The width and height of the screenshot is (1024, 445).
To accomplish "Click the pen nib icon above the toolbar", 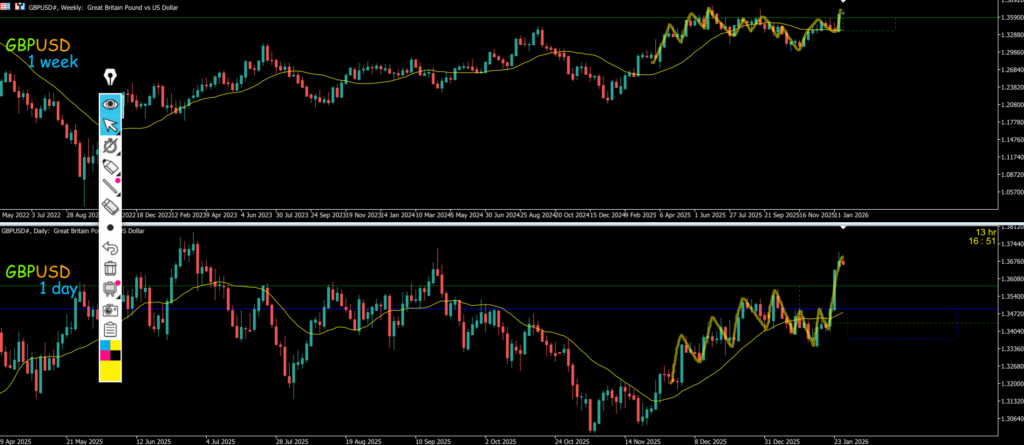I will point(110,77).
